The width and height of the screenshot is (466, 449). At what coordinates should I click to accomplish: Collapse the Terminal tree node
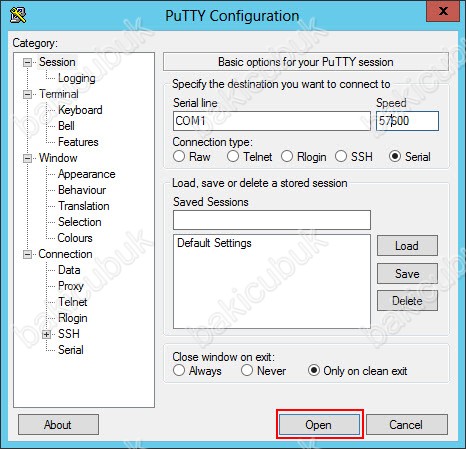coord(27,94)
